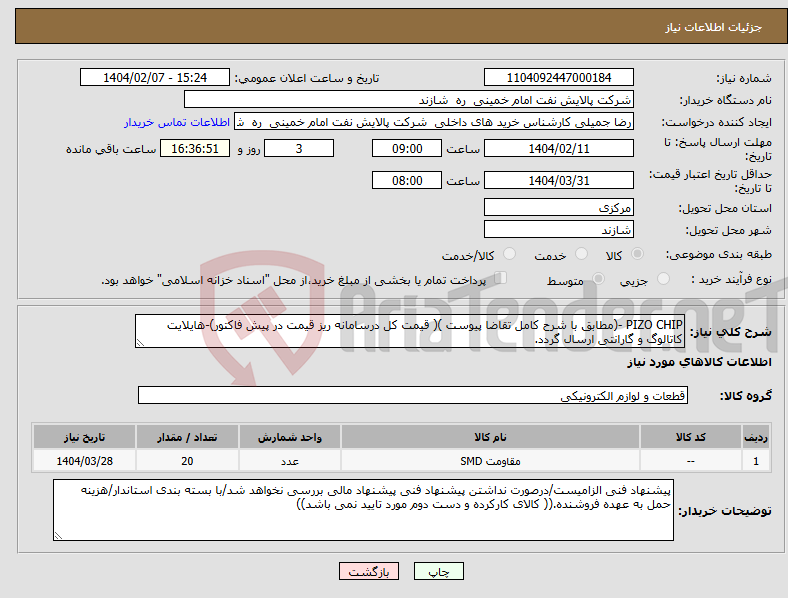
Task: Click the response deadline date 1404/02/11
Action: click(558, 148)
